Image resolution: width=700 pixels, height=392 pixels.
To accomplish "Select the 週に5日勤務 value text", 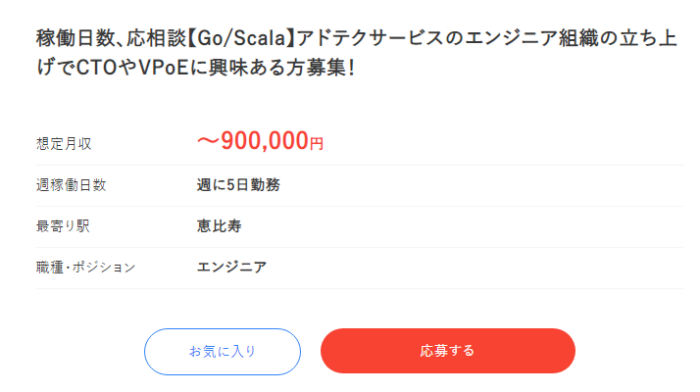I will pos(238,185).
